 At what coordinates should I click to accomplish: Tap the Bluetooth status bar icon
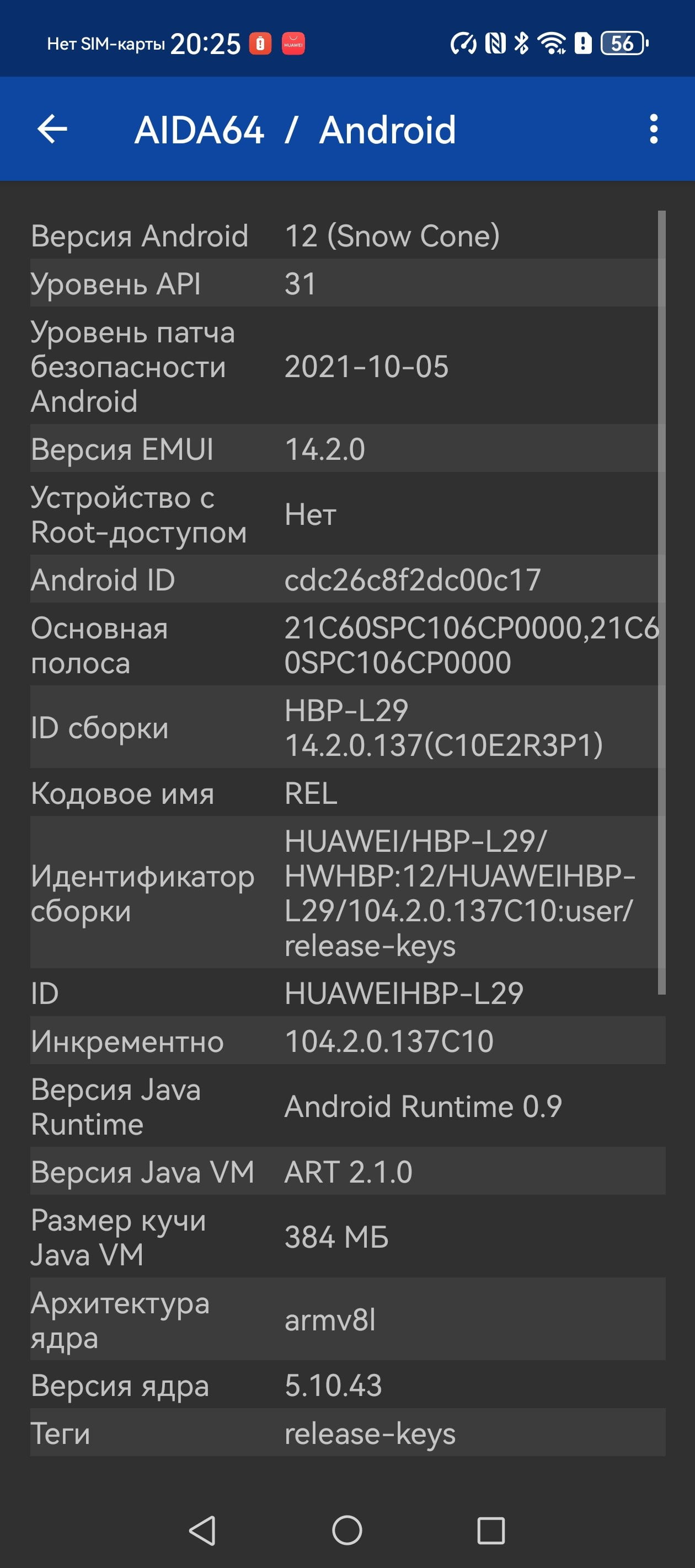point(521,43)
